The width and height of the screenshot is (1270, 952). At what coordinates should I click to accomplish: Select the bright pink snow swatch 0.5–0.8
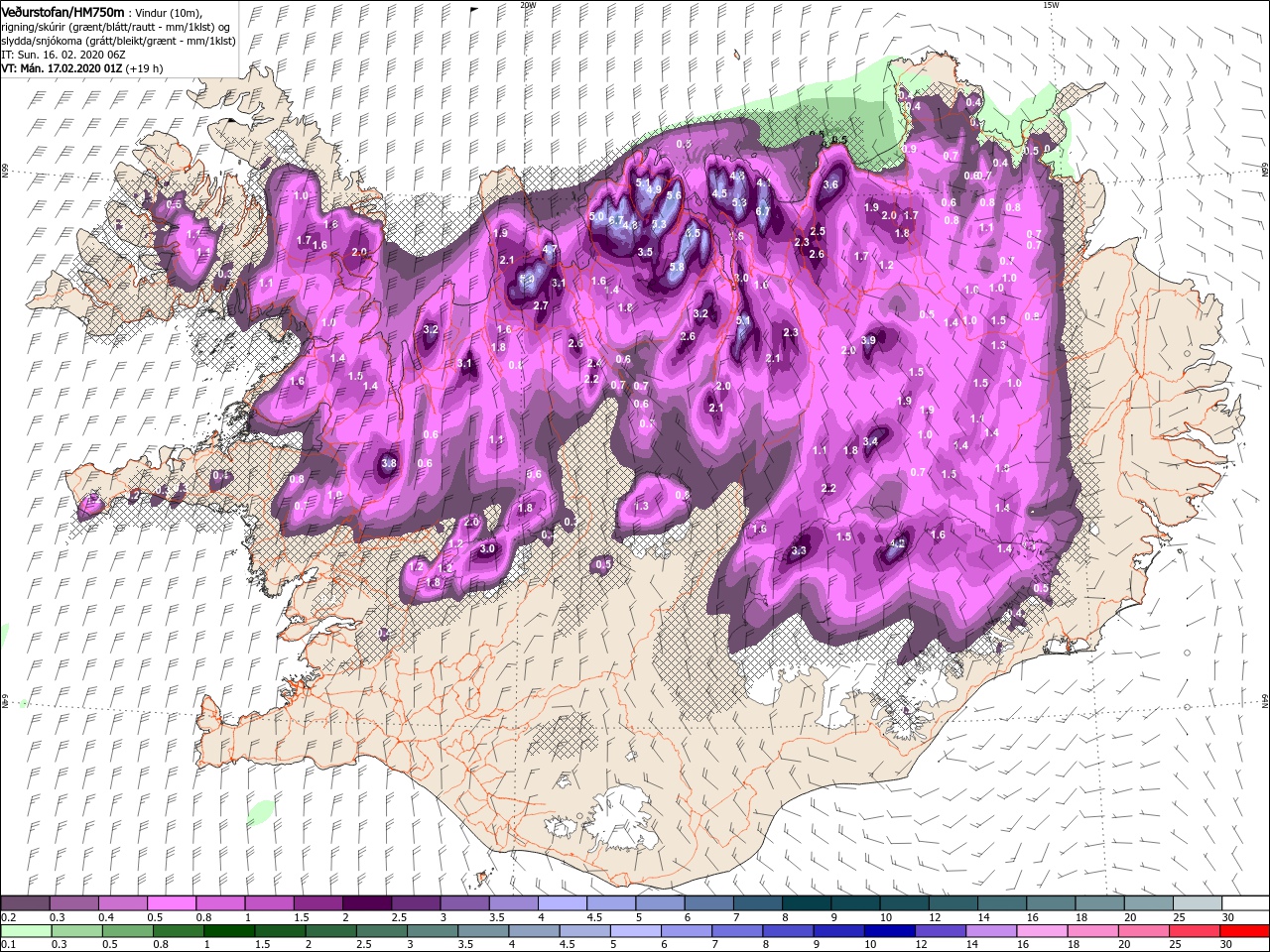pos(172,903)
